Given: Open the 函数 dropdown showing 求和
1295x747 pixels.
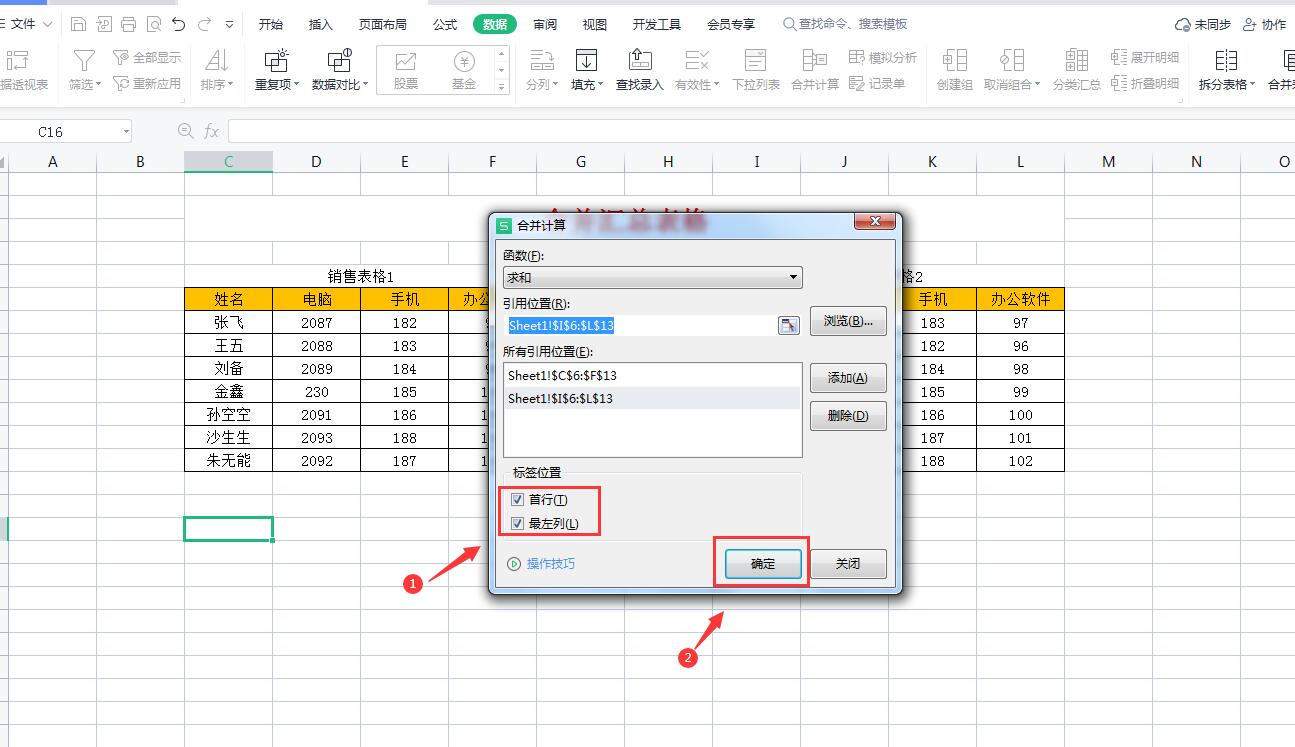Looking at the screenshot, I should coord(652,278).
